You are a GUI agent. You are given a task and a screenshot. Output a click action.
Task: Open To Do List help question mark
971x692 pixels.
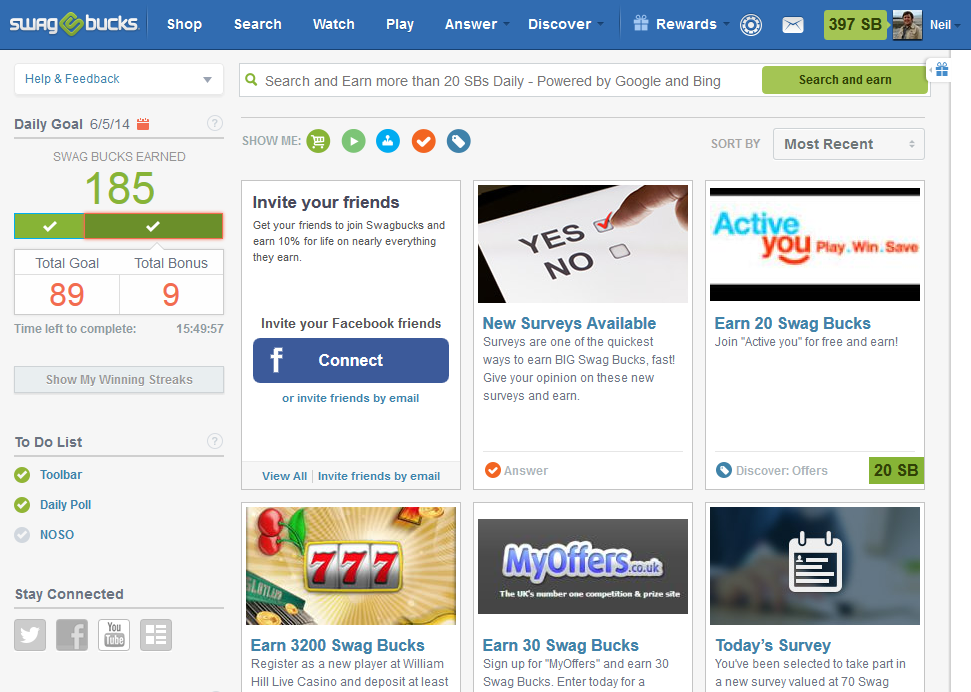pyautogui.click(x=214, y=441)
